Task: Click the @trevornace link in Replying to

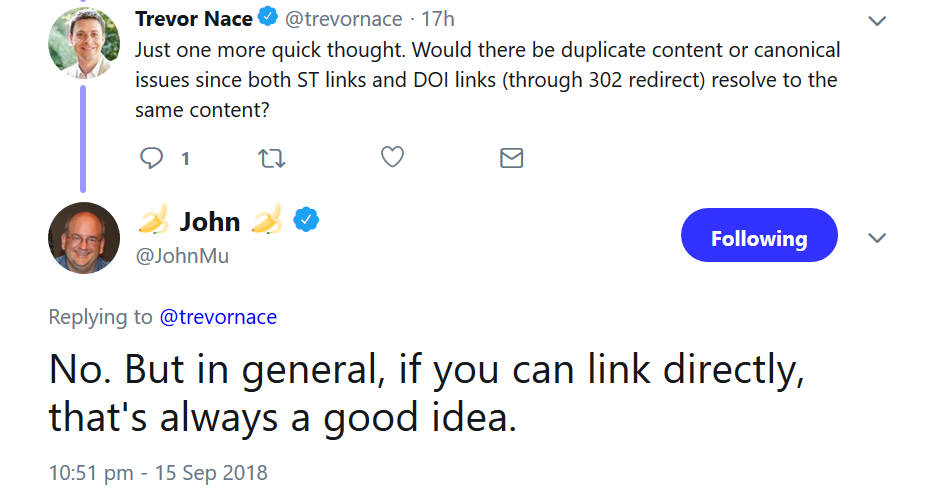Action: 218,317
